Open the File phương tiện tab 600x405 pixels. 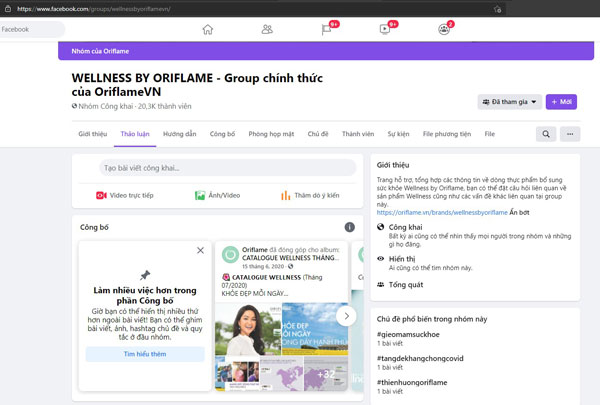pos(447,134)
